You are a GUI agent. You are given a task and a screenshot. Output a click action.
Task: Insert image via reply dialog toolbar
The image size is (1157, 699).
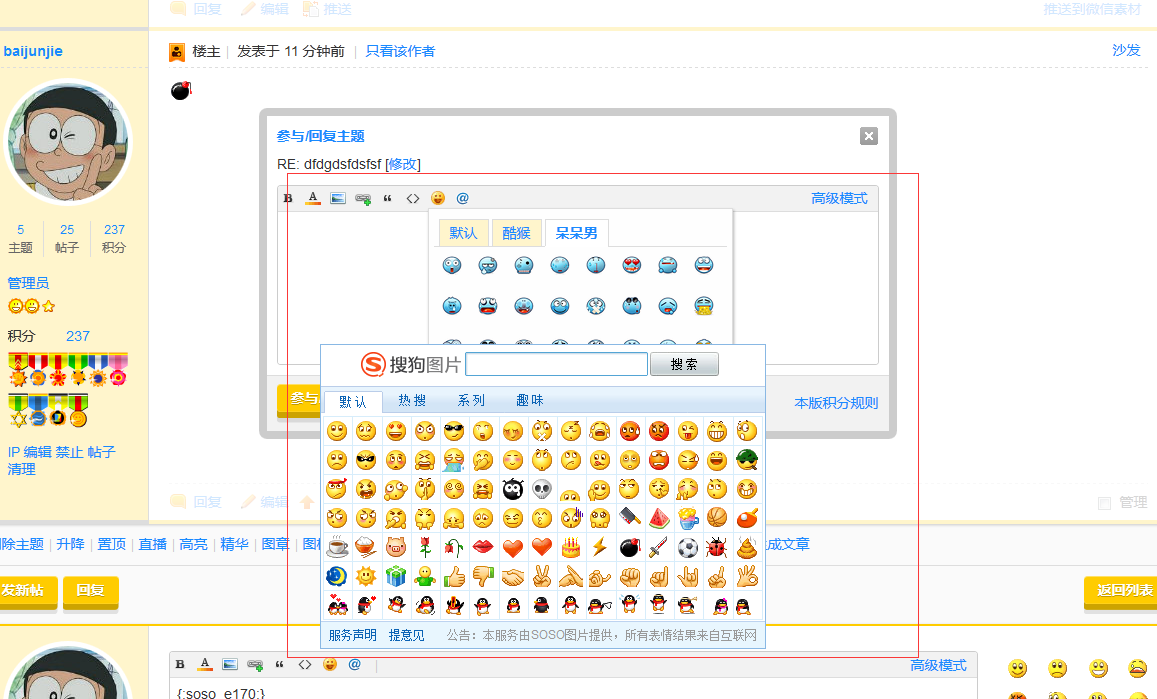click(338, 199)
